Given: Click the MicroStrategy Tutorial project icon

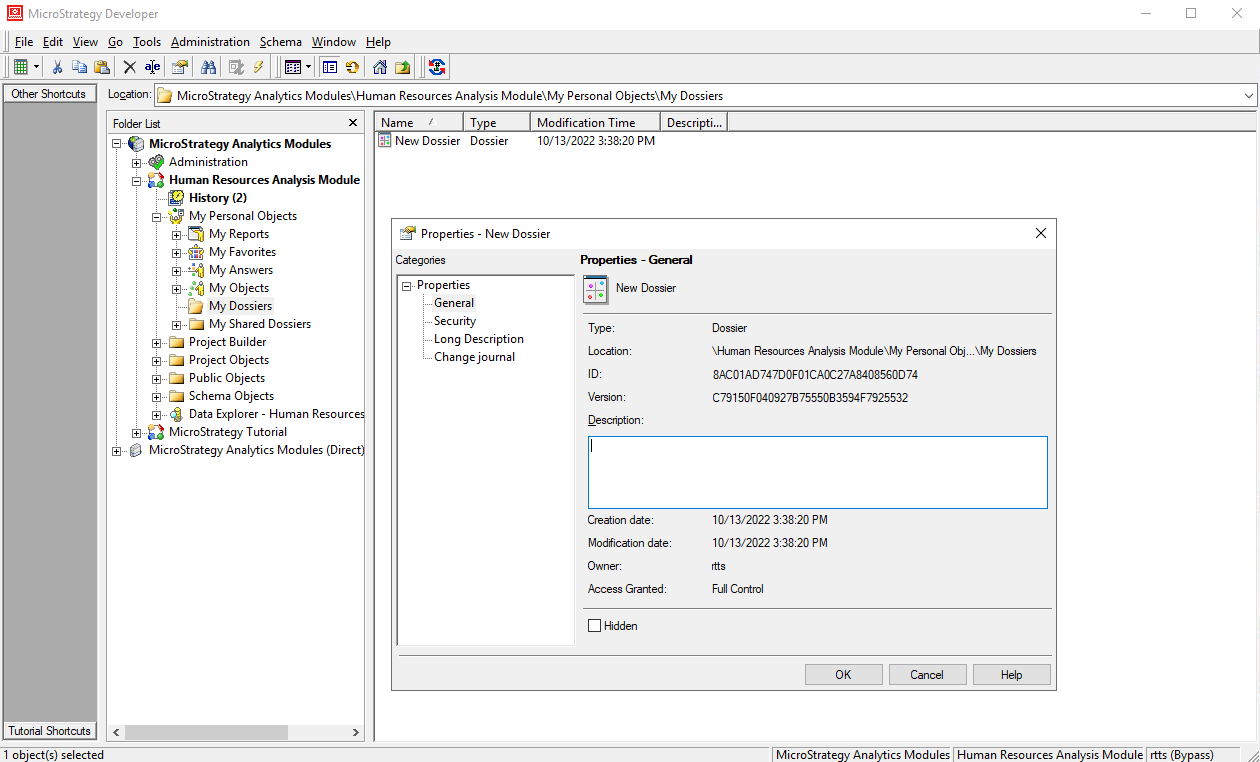Looking at the screenshot, I should [x=156, y=432].
